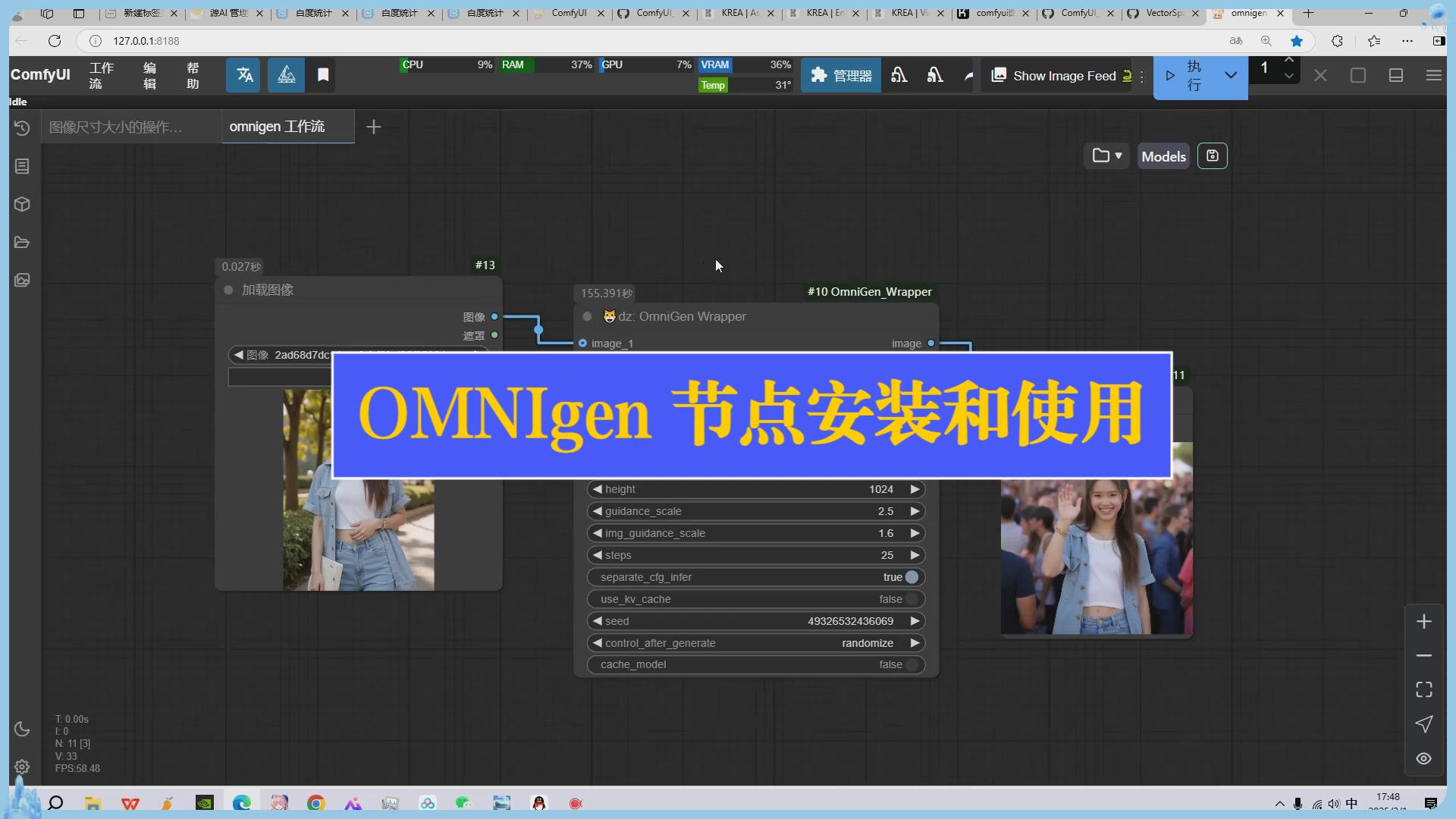This screenshot has height=819, width=1456.
Task: Switch to 图像尺寸大小的操作 workflow tab
Action: [130, 127]
